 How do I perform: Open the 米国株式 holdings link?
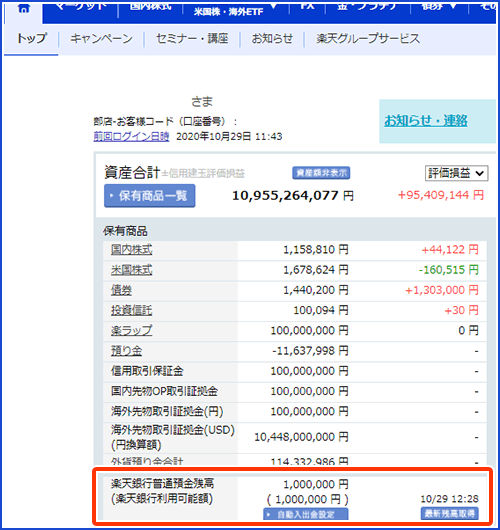click(132, 270)
